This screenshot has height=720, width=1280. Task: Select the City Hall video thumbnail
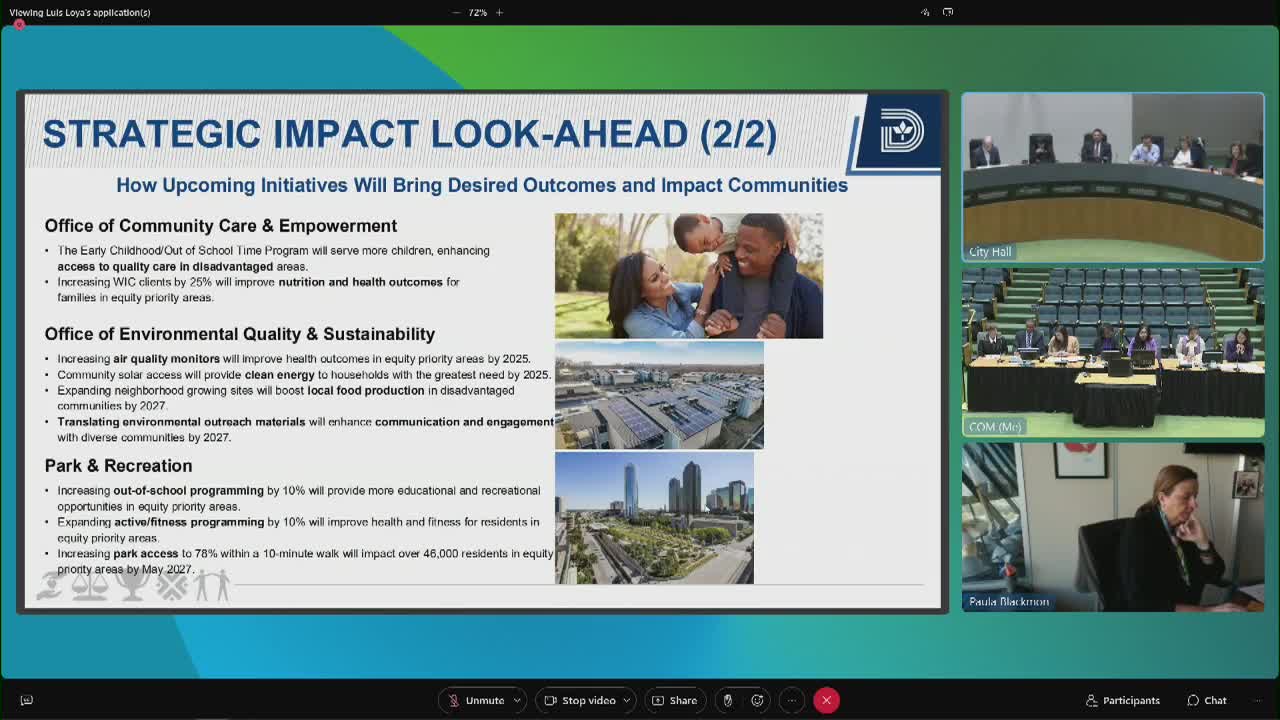(x=1113, y=177)
